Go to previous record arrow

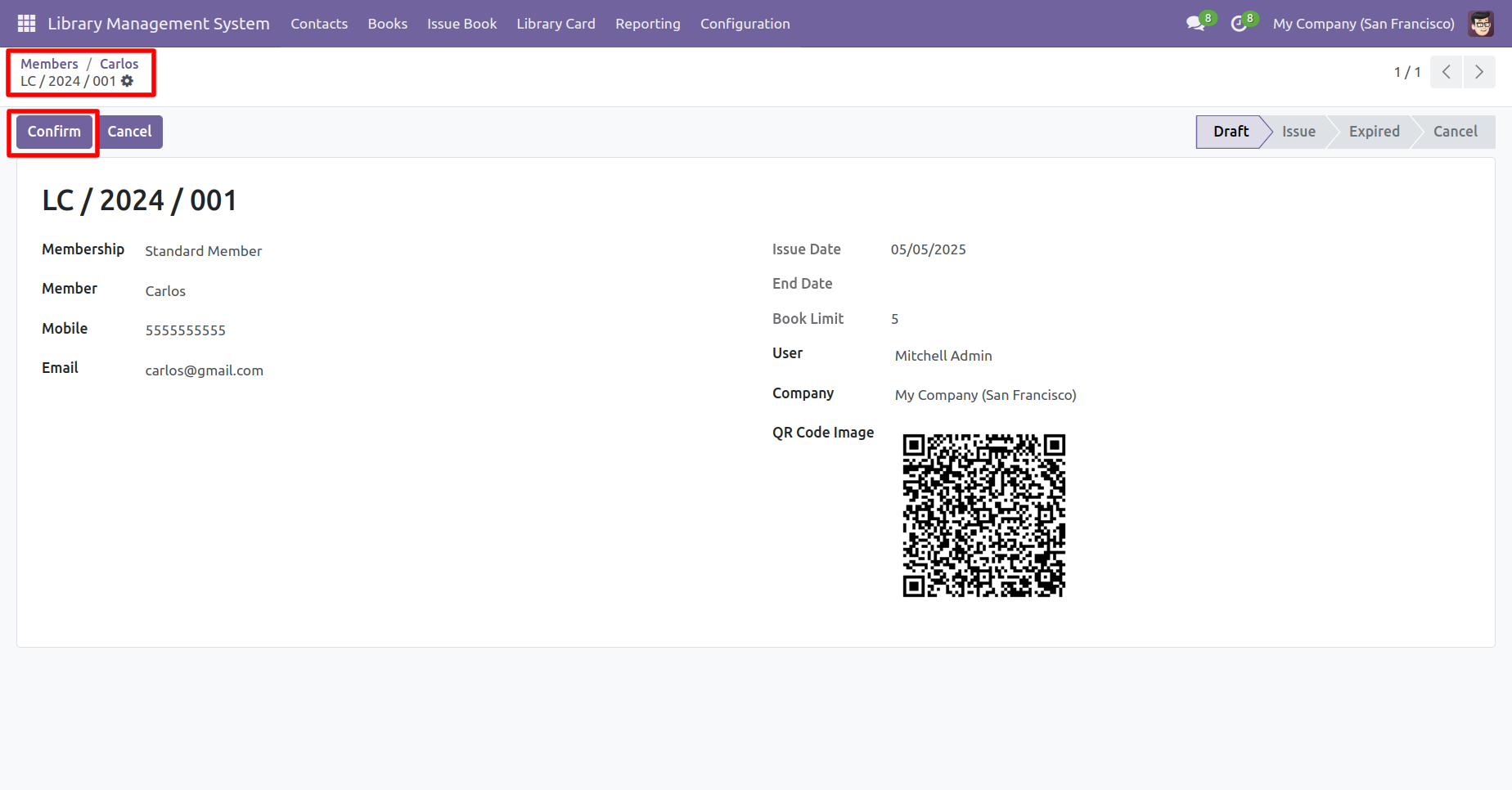pyautogui.click(x=1447, y=72)
